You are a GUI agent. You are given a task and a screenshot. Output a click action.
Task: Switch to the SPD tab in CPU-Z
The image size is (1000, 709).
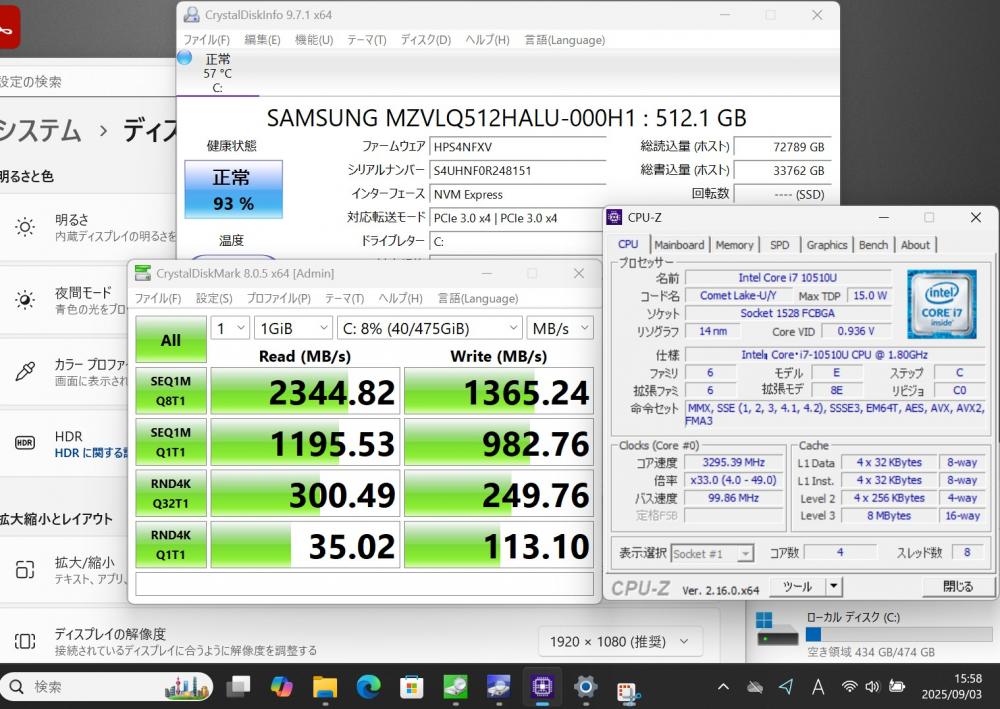click(779, 245)
